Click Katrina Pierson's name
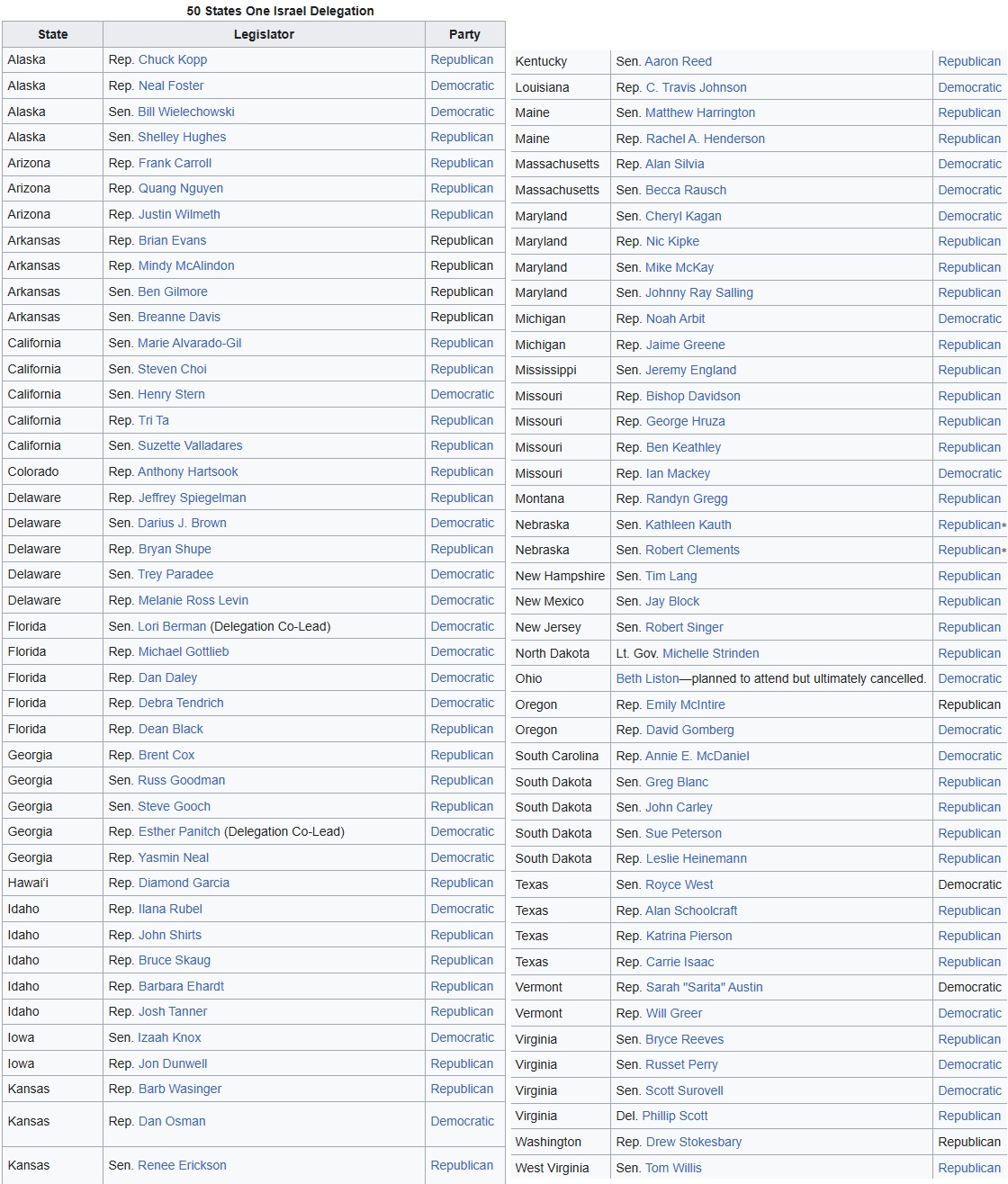This screenshot has width=1008, height=1184. click(x=689, y=936)
